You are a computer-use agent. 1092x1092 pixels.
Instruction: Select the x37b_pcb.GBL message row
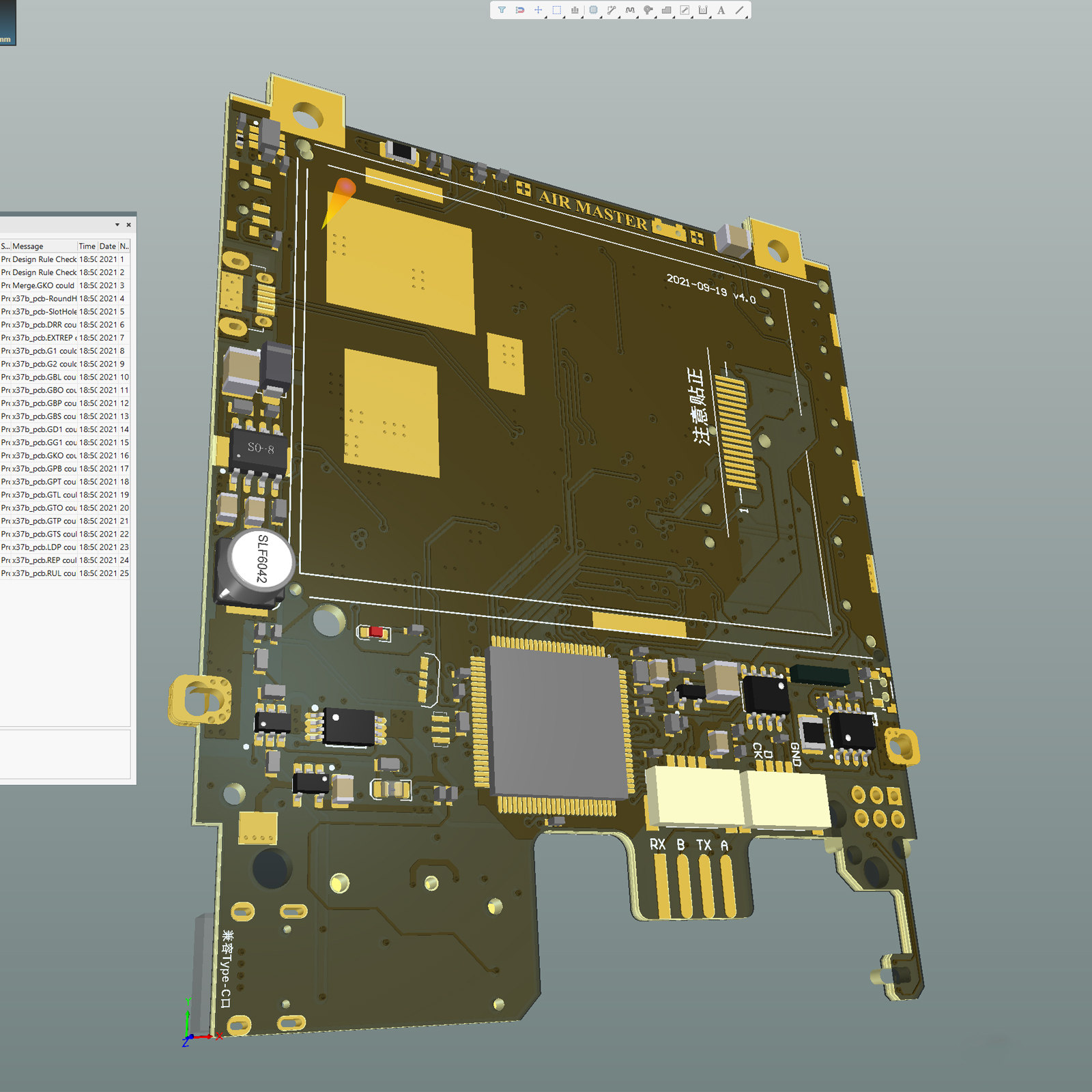pos(65,377)
